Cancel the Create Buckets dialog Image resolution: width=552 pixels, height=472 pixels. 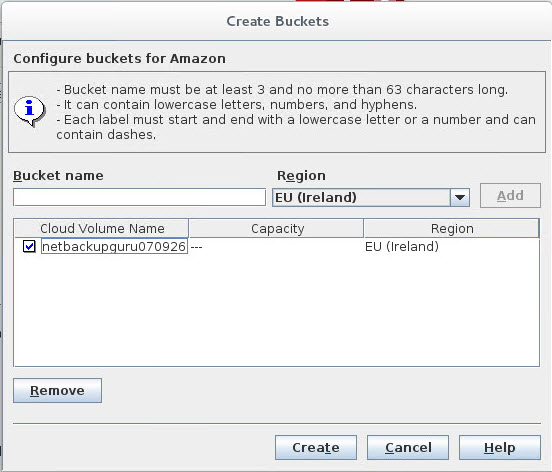pos(408,447)
